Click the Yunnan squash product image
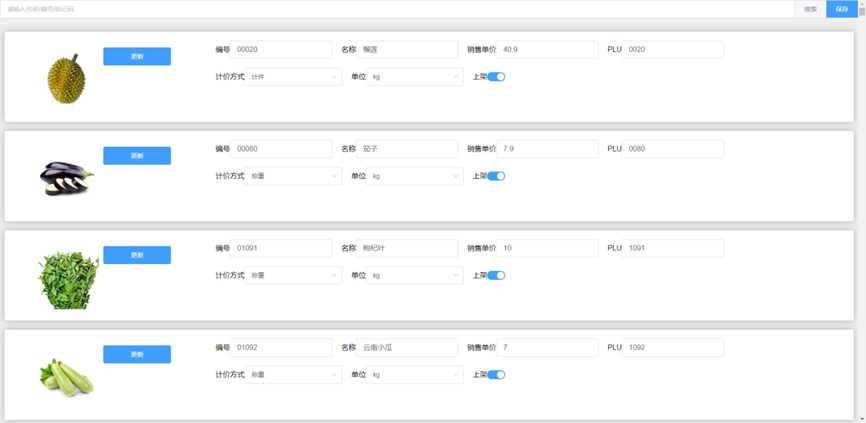Viewport: 866px width, 423px height. (67, 377)
